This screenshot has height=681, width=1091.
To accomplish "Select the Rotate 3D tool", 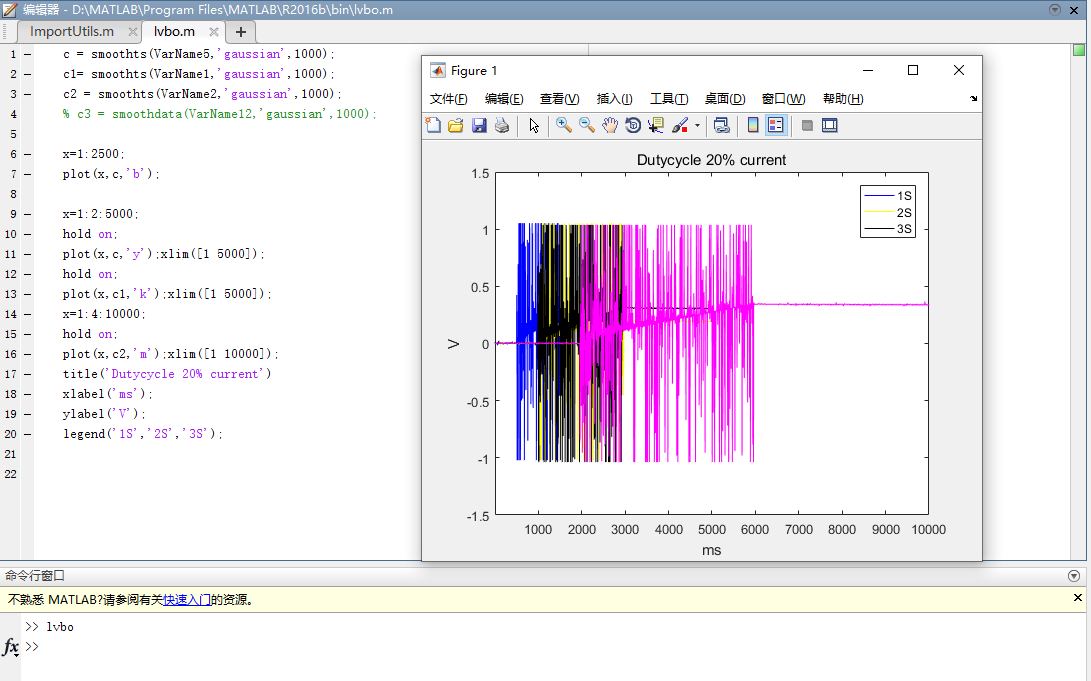I will (632, 125).
